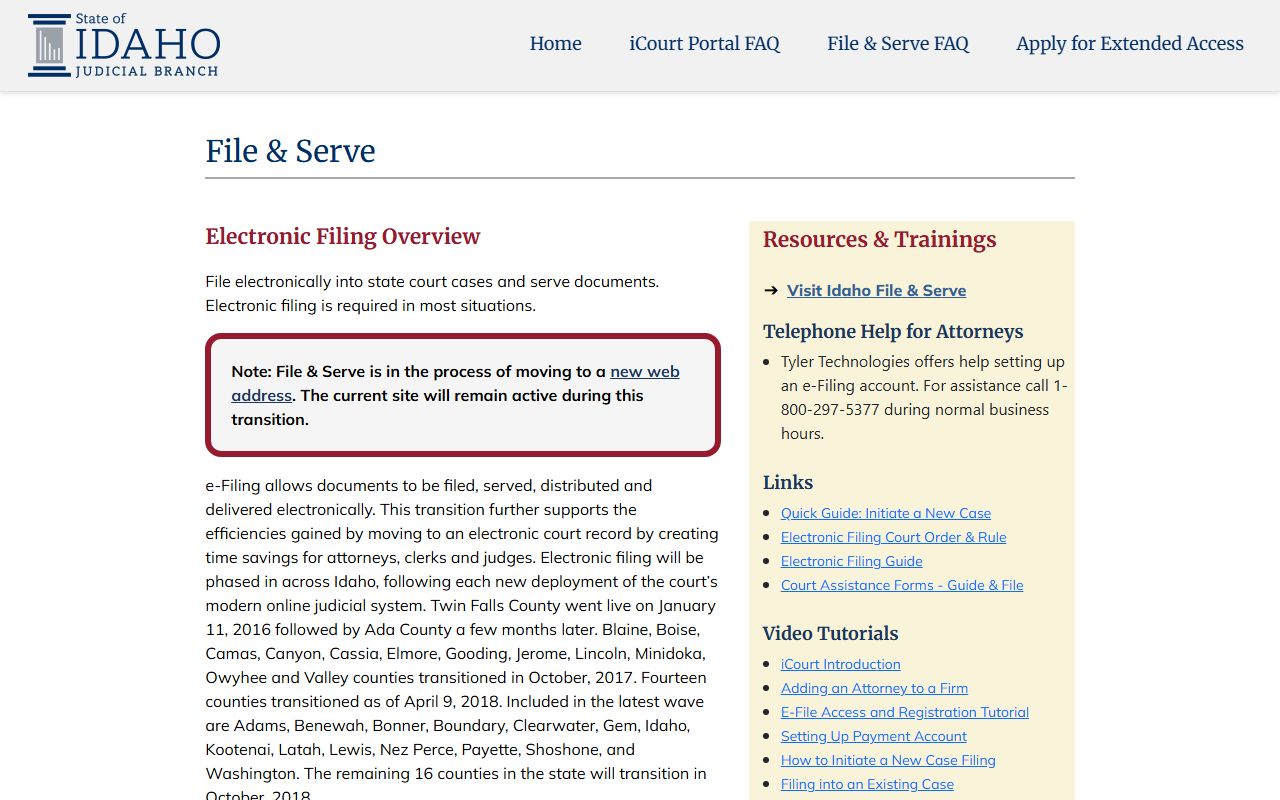Click the Links section heading
1280x800 pixels.
click(788, 482)
